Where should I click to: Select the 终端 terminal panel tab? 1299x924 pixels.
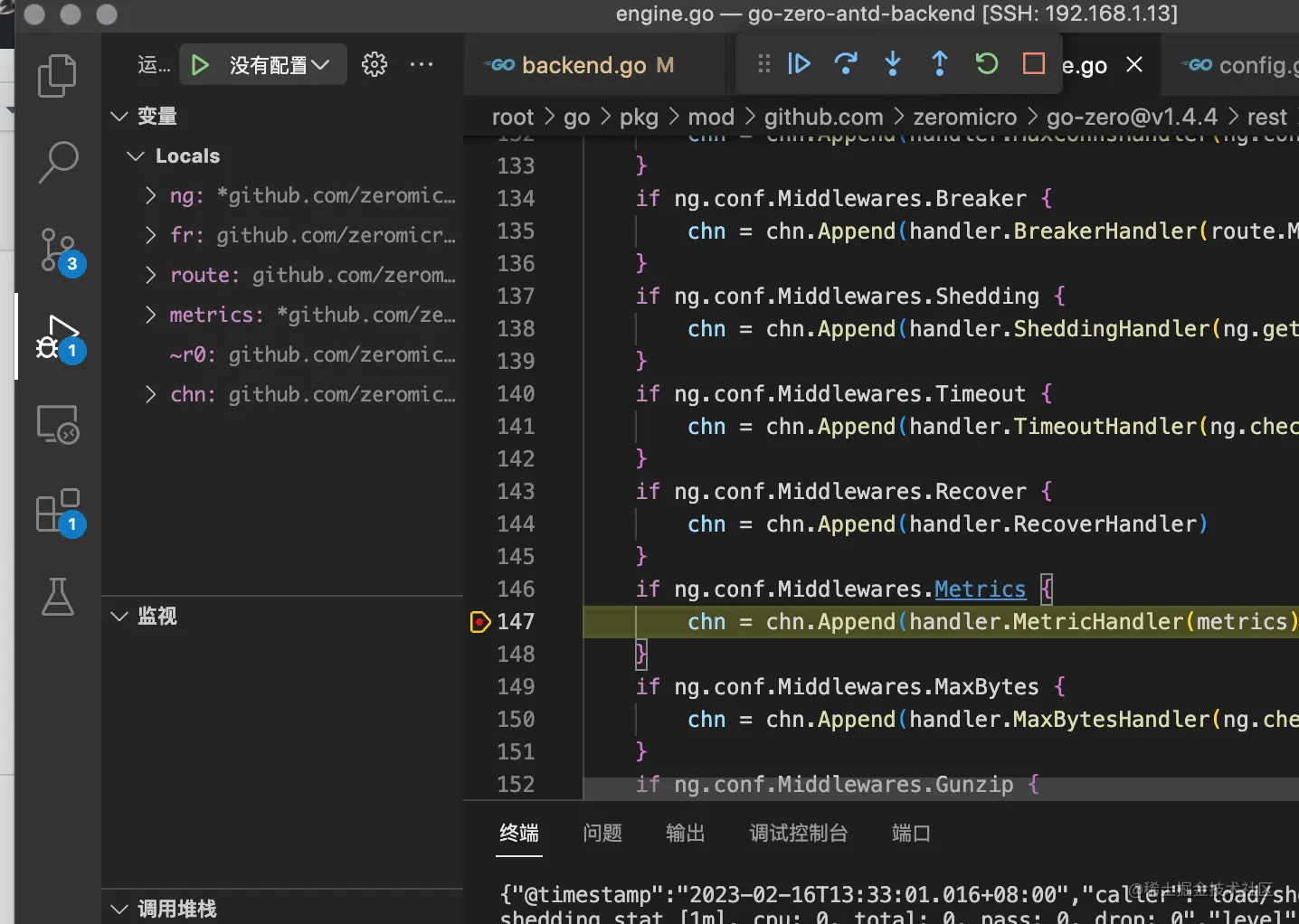click(519, 833)
